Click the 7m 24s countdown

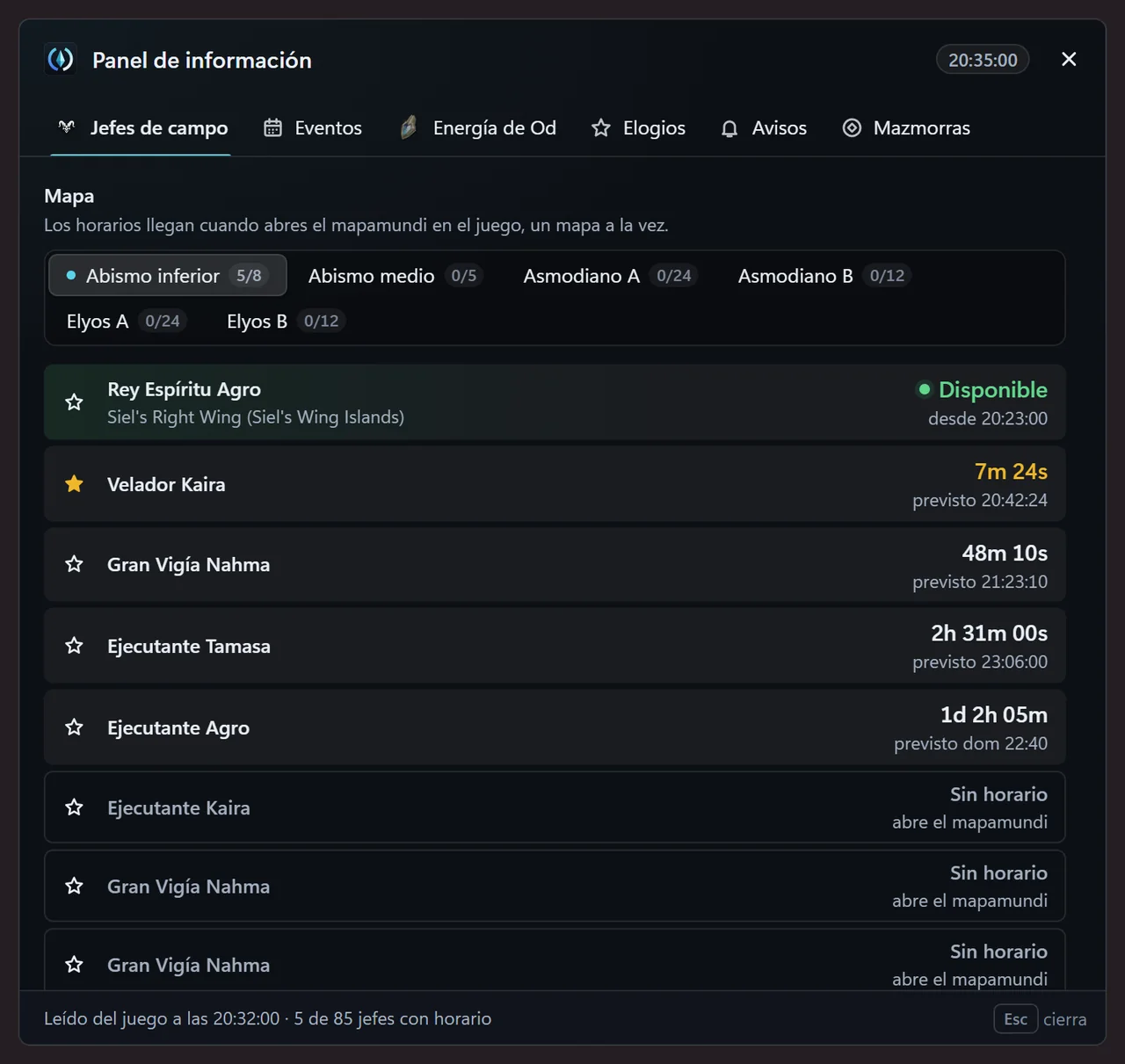click(x=1011, y=472)
